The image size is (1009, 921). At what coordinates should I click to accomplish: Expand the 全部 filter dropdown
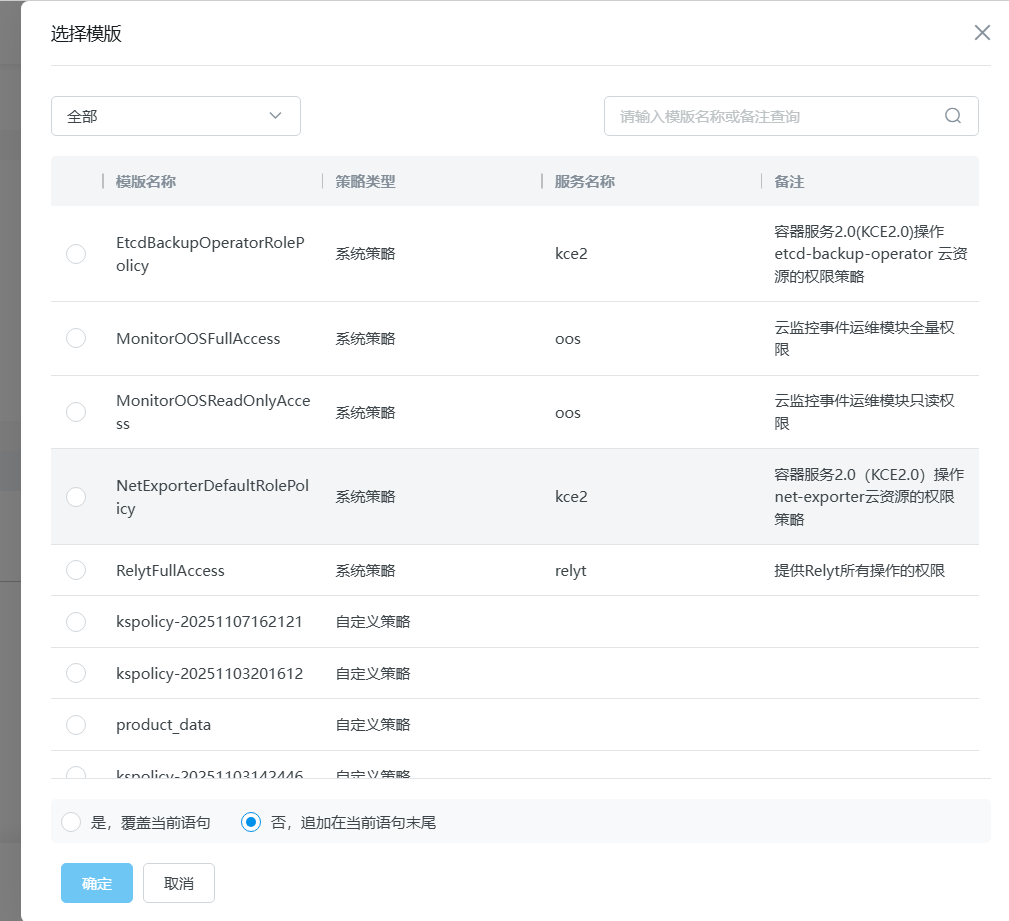175,116
